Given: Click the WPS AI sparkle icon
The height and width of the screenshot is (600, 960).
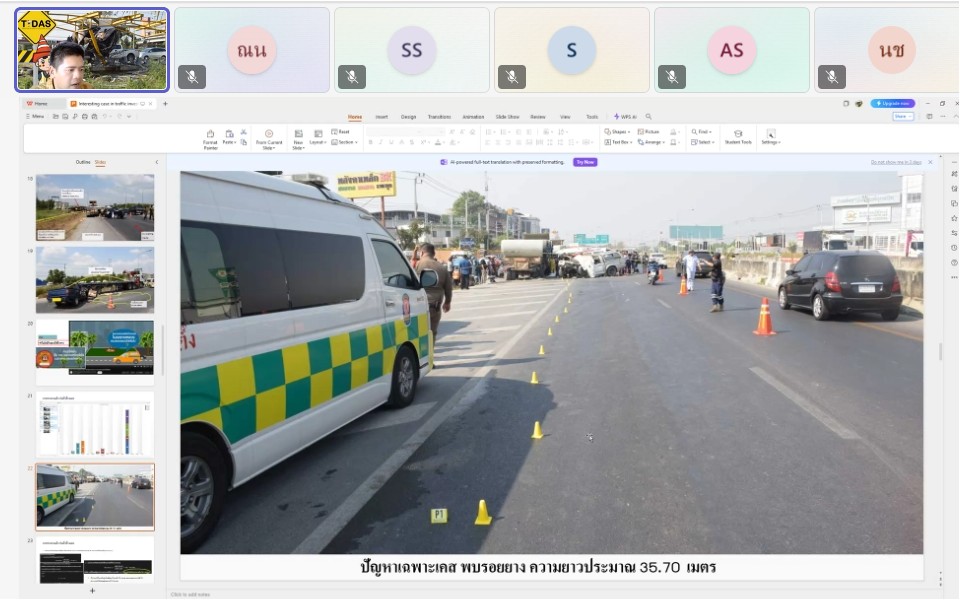Looking at the screenshot, I should pyautogui.click(x=617, y=116).
